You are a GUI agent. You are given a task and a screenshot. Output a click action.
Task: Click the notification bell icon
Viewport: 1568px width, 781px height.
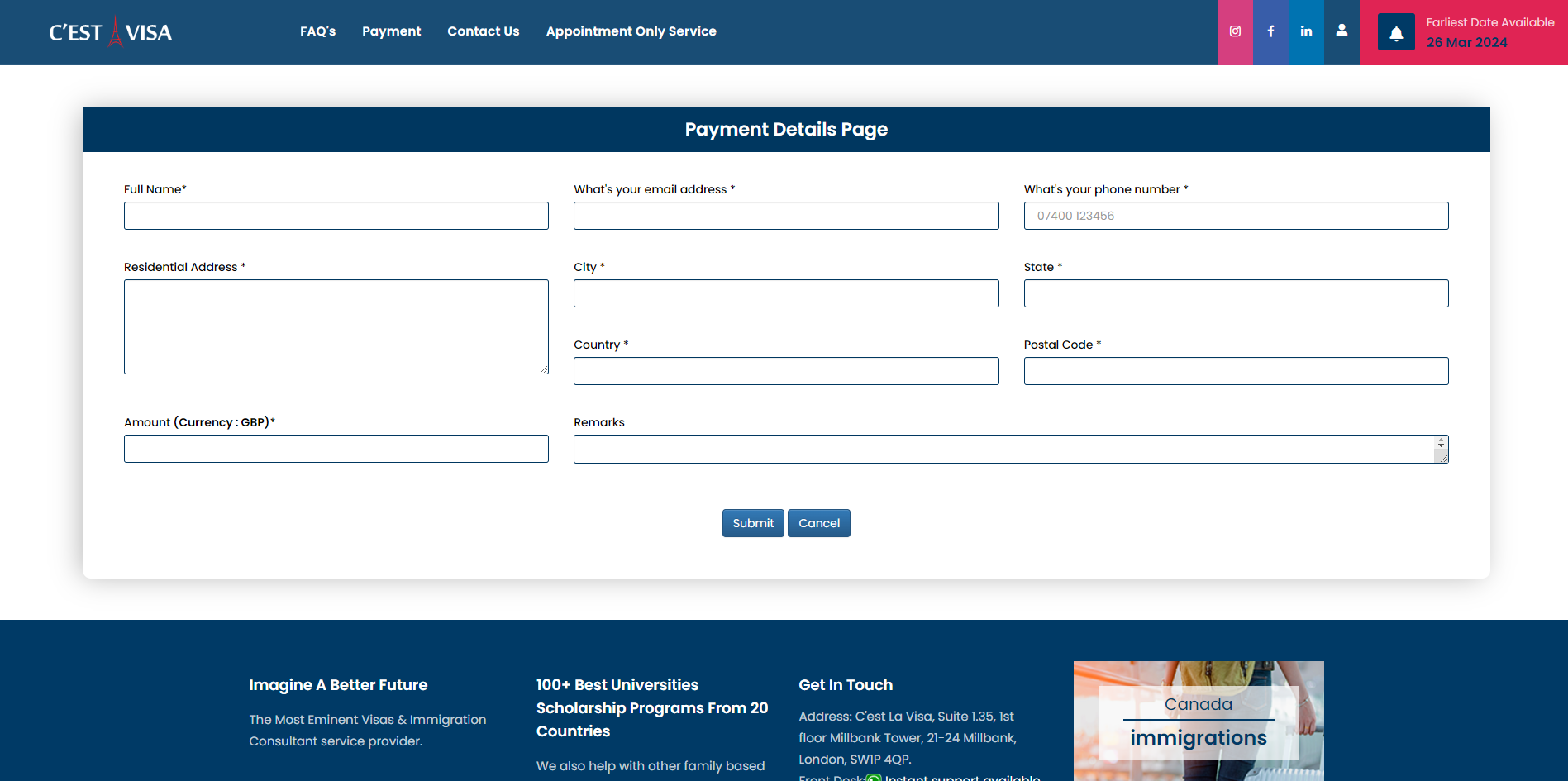click(1396, 33)
